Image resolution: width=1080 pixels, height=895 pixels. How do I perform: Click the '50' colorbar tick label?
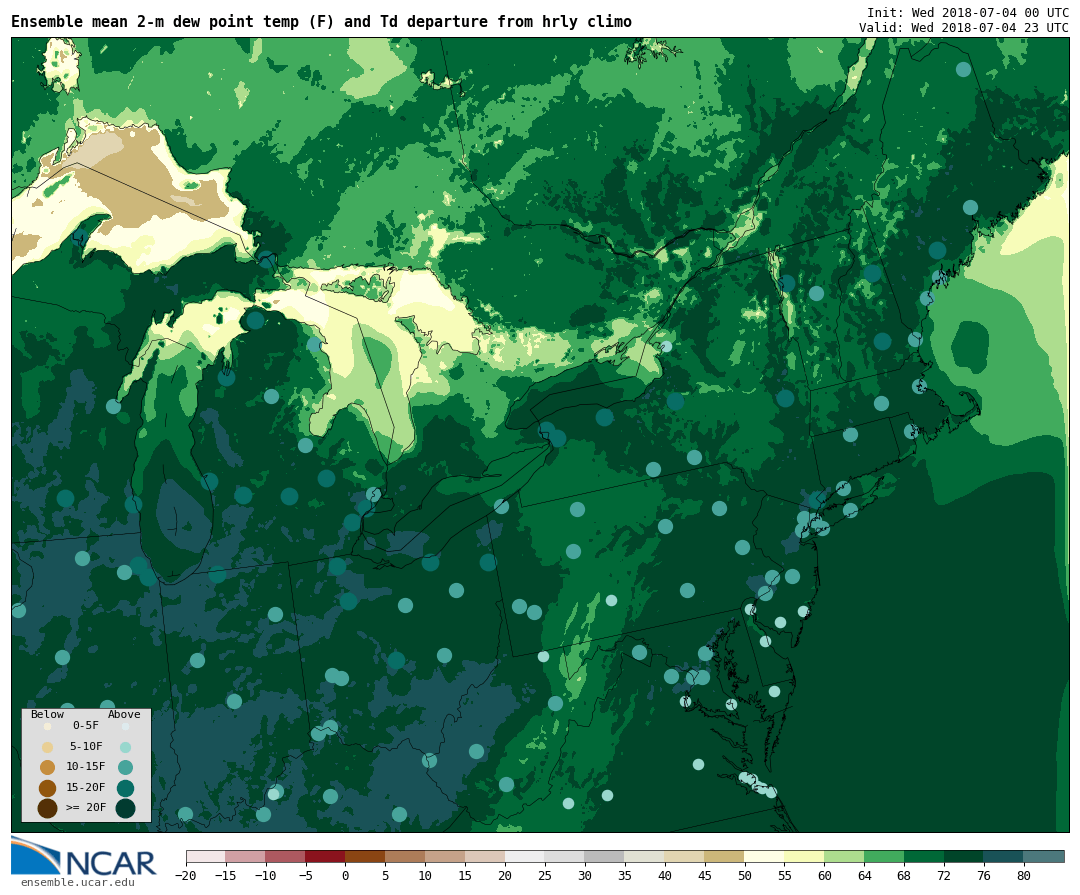(744, 876)
